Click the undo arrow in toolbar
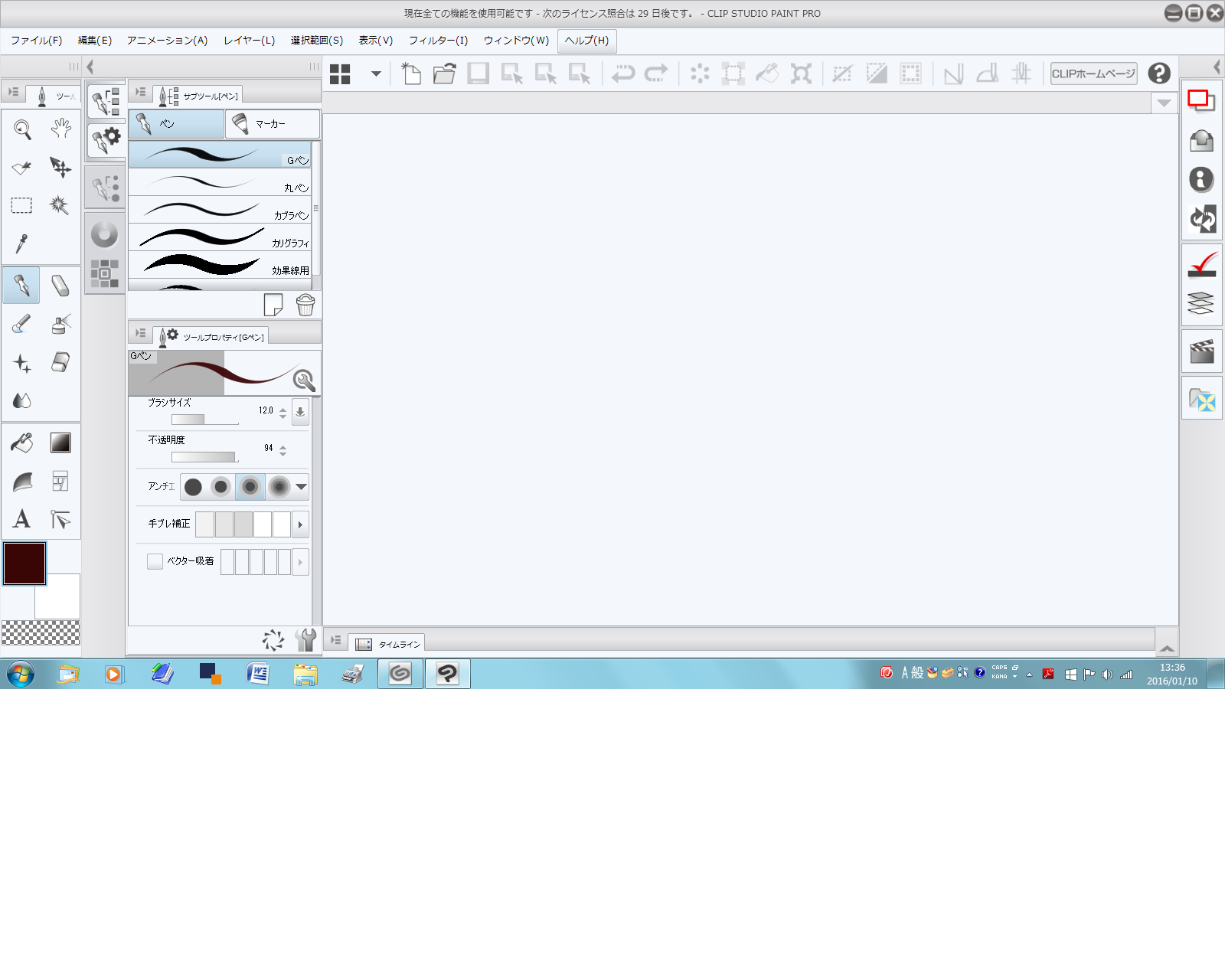This screenshot has height=980, width=1225. pos(623,73)
